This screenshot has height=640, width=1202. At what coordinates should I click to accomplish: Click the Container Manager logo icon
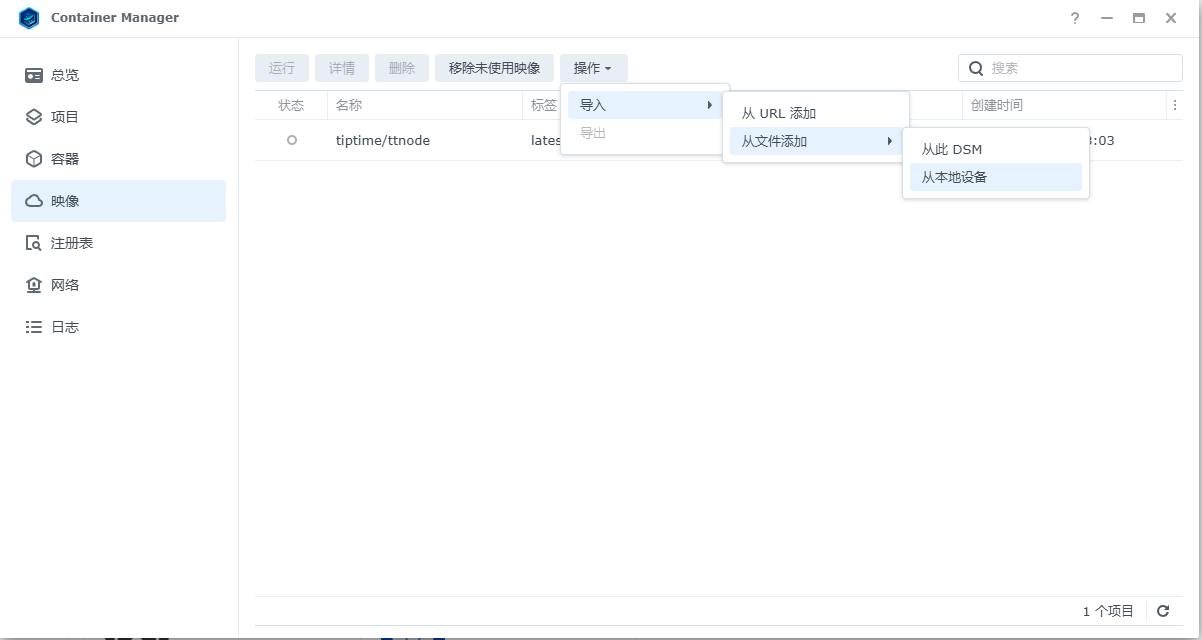[x=29, y=18]
